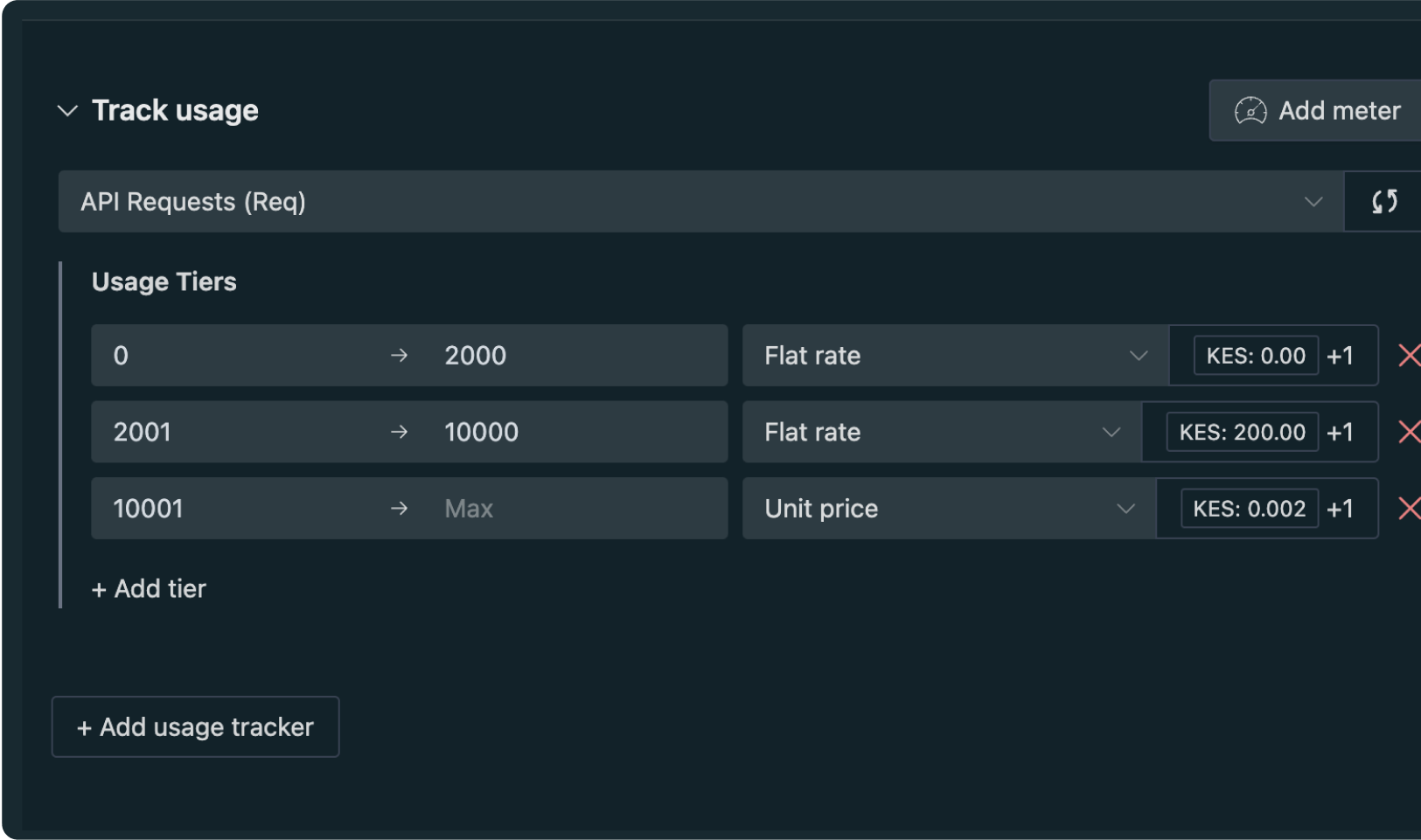
Task: Click +1 next to KES: 0.002
Action: (x=1340, y=508)
